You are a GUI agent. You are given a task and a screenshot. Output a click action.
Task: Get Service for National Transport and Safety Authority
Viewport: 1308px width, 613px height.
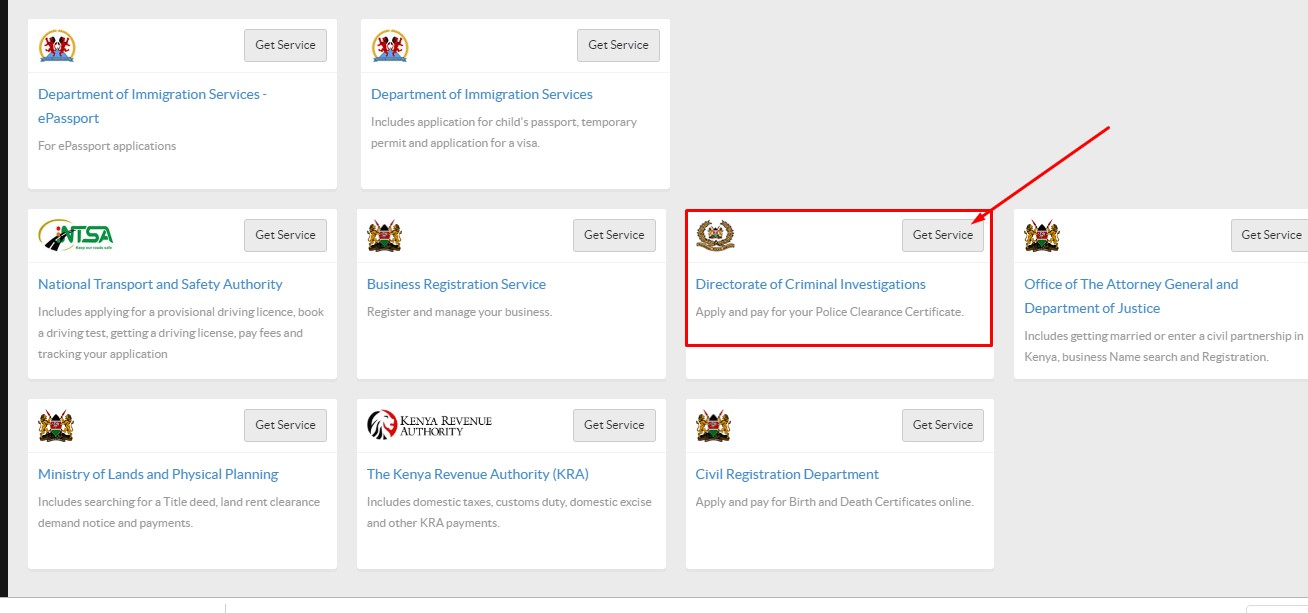point(285,235)
